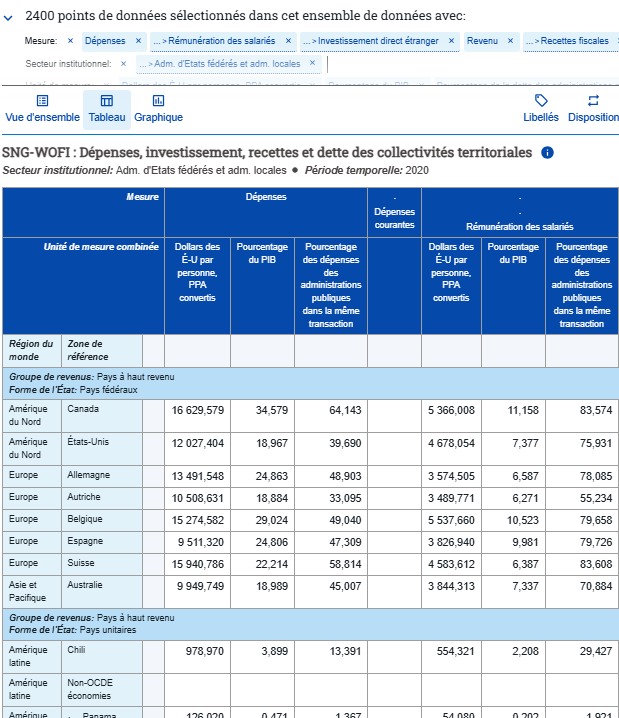619x718 pixels.
Task: Click the value 5 537,660 in Belgique row
Action: (x=451, y=520)
